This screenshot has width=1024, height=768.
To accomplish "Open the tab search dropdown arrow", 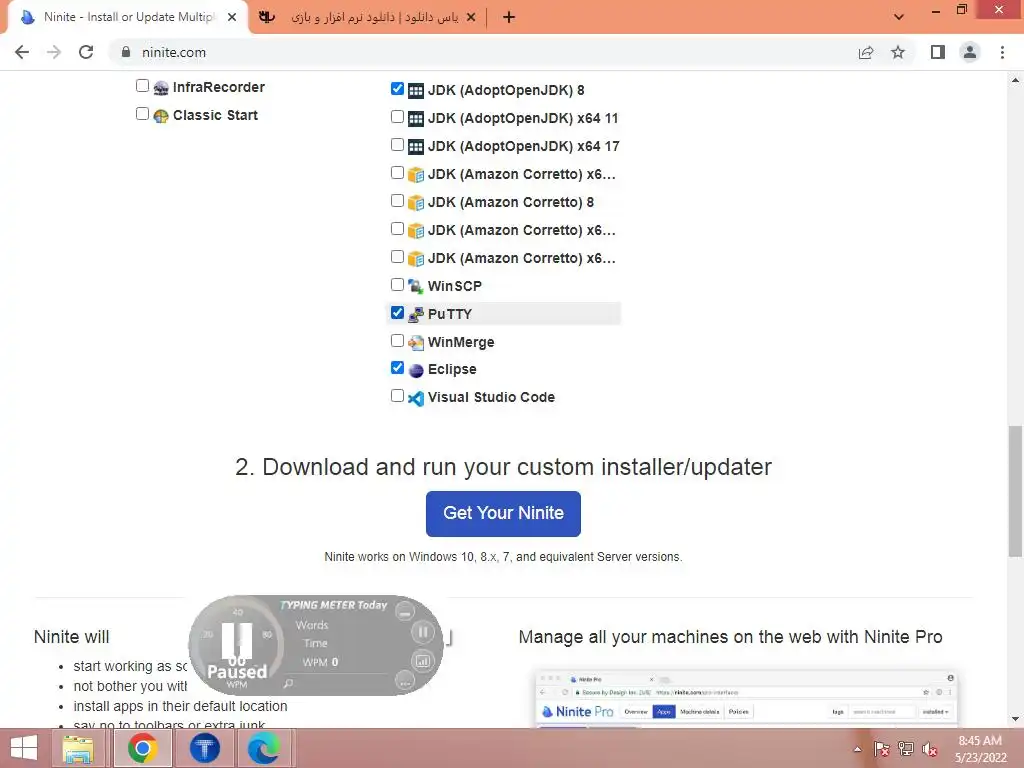I will 899,17.
